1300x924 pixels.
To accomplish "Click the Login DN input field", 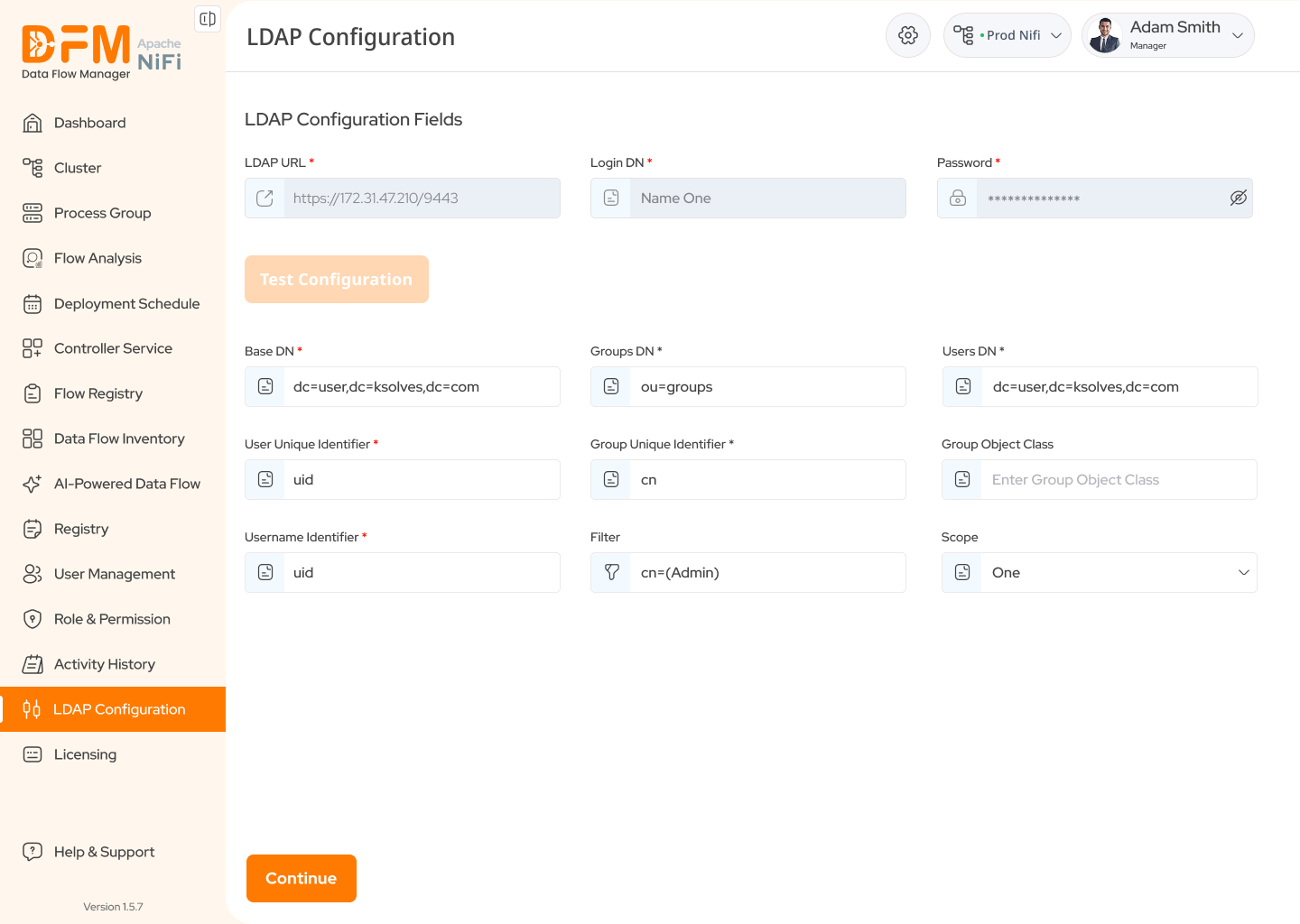I will click(x=748, y=199).
